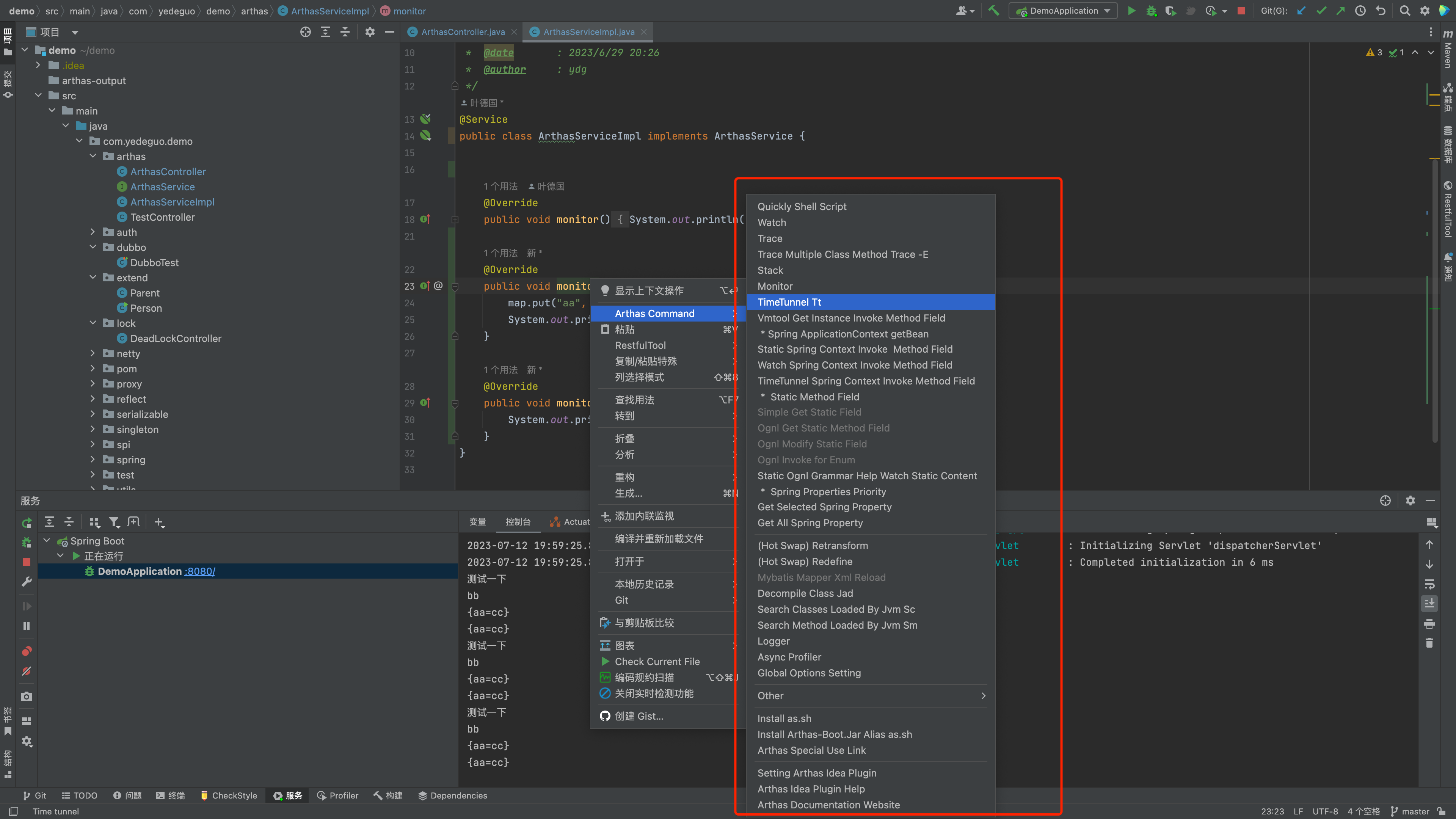
Task: Clear console with trash icon
Action: (1429, 643)
